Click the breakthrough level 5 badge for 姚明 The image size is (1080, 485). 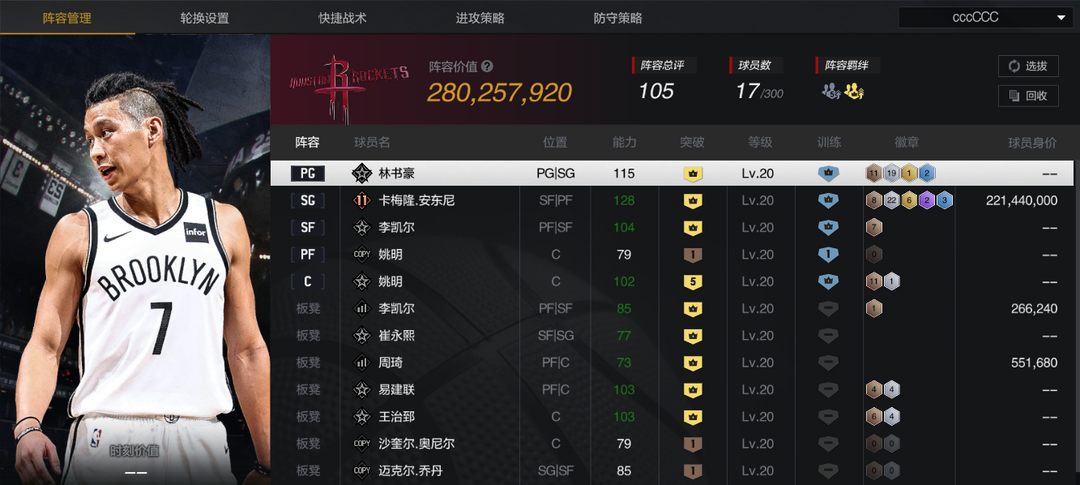pos(692,282)
